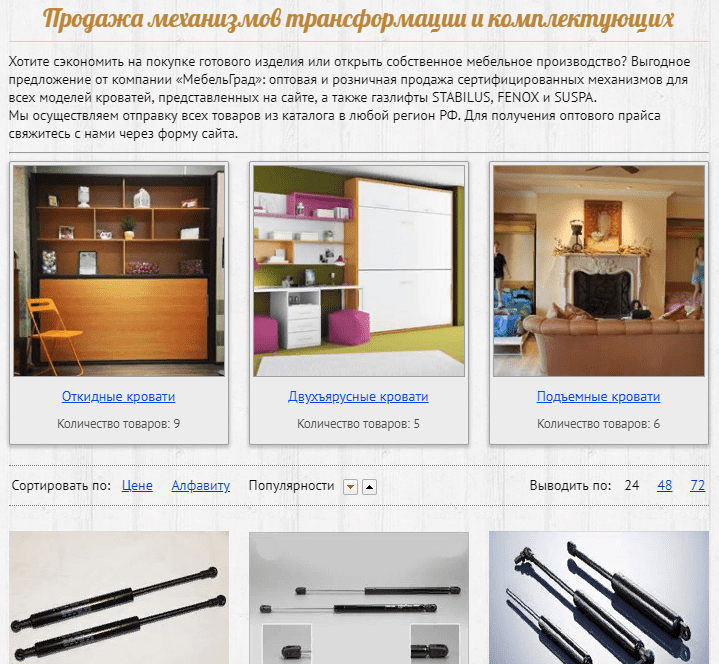Click the Количество товаров: 5 text
The width and height of the screenshot is (719, 664).
pos(358,424)
